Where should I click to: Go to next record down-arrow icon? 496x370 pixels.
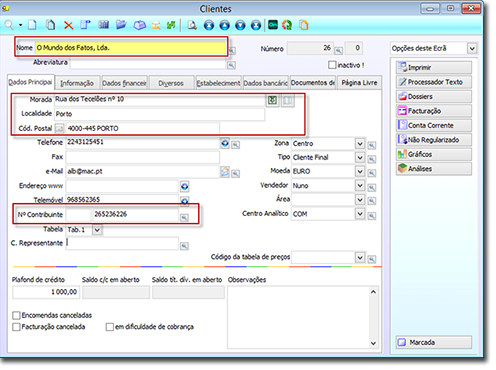coord(240,25)
